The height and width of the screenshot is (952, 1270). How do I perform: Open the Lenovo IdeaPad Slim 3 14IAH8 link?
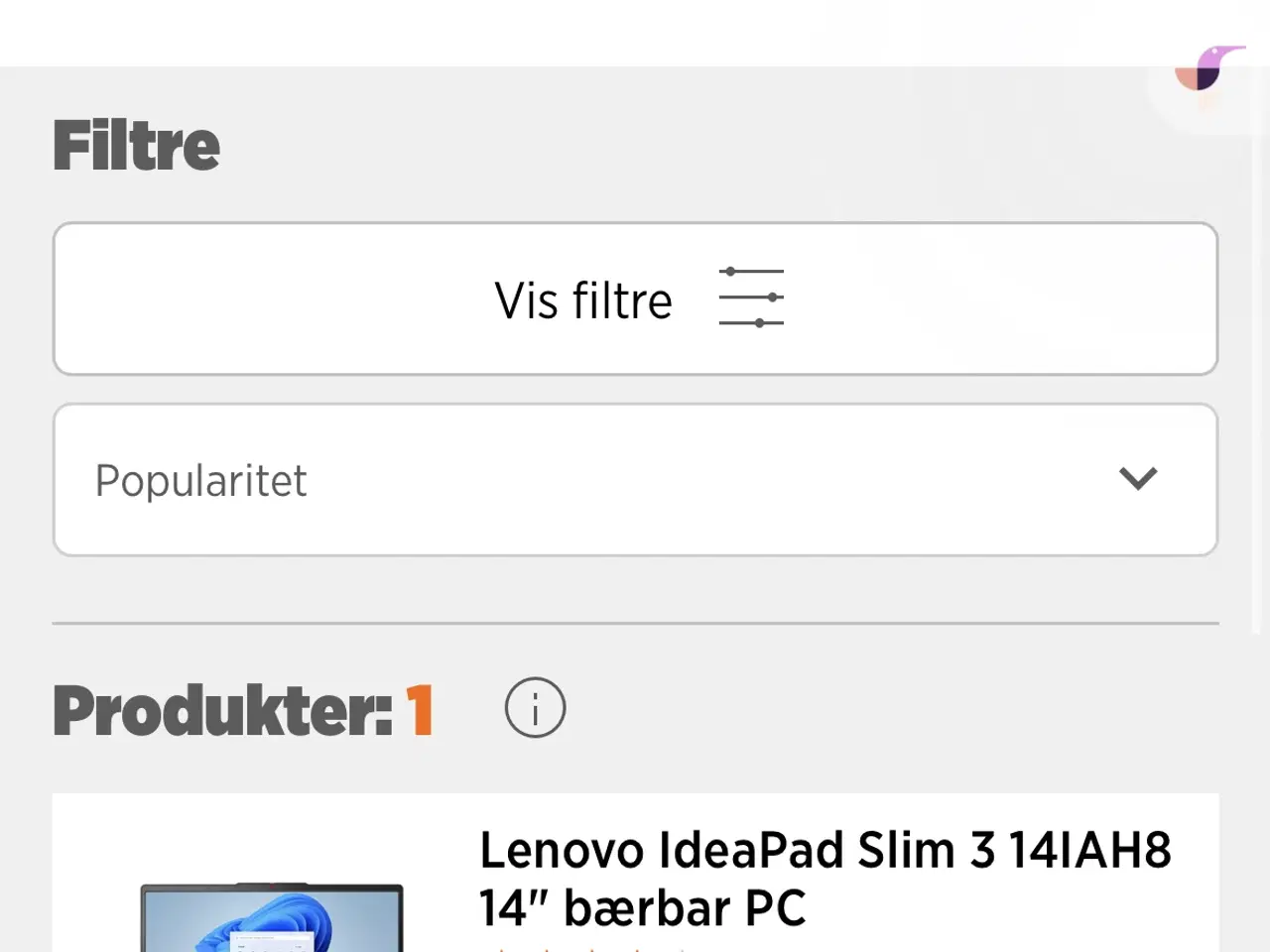825,850
